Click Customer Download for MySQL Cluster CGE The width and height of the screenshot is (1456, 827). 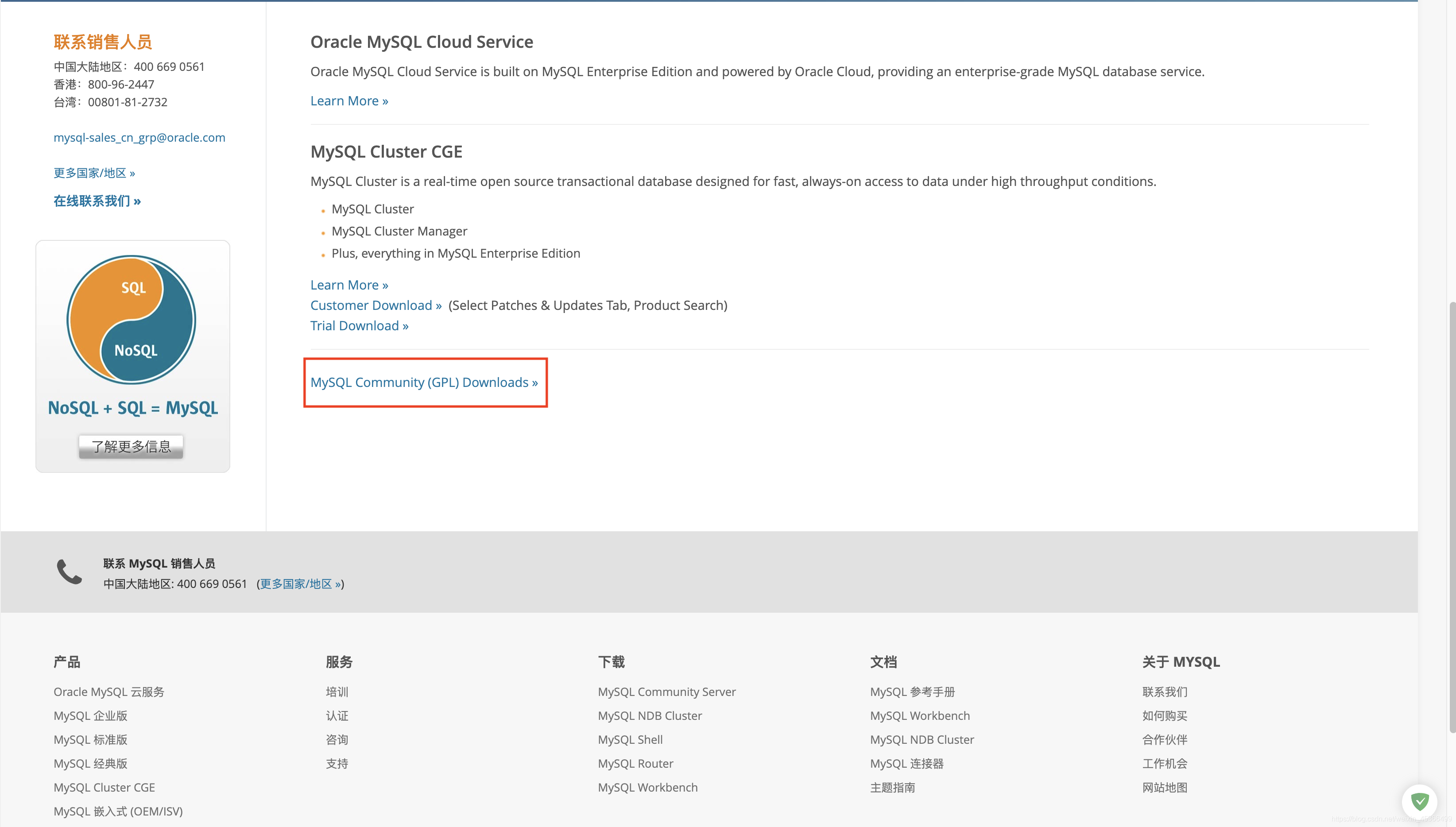(x=375, y=305)
